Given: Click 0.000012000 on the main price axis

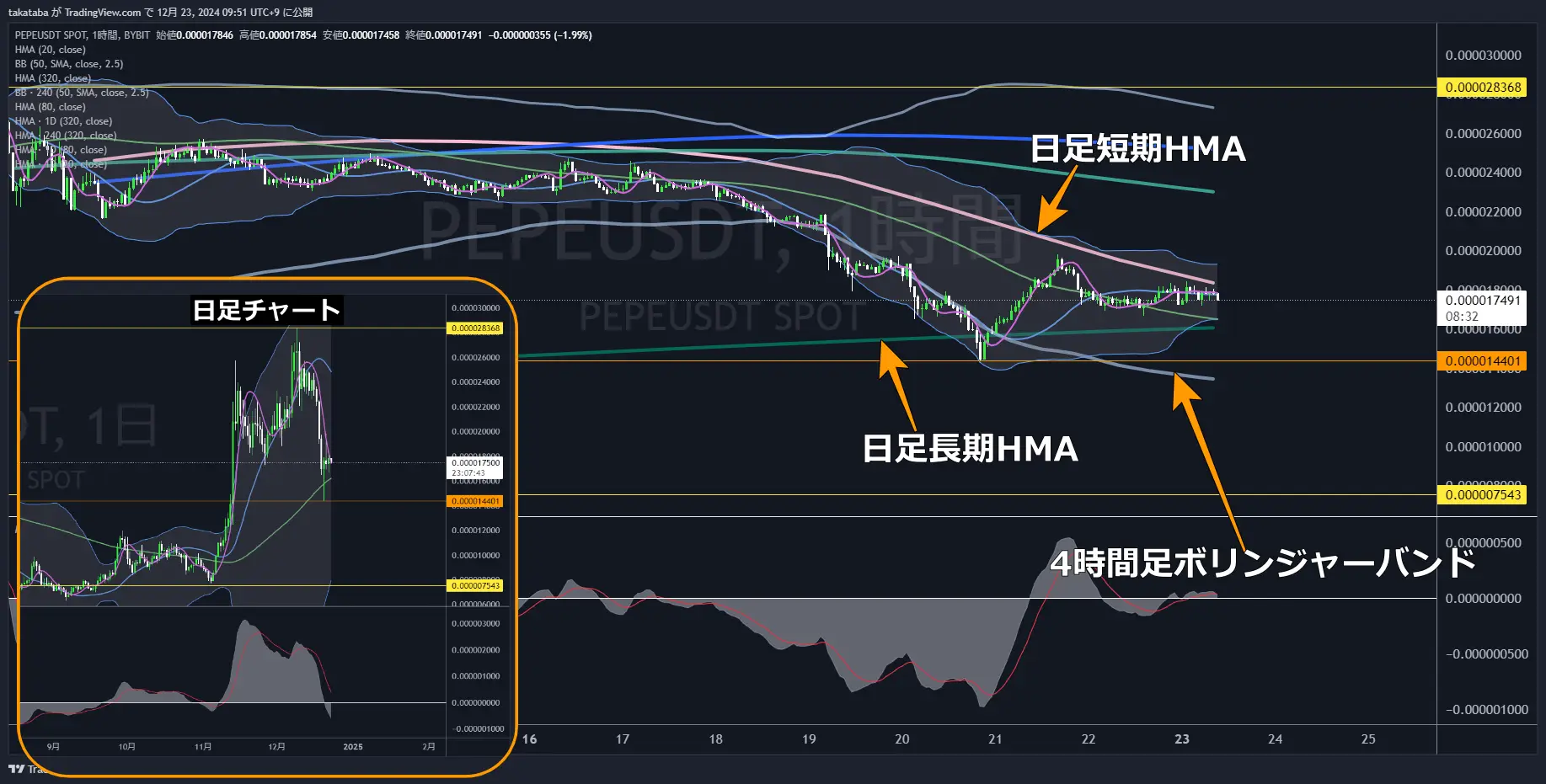Looking at the screenshot, I should pos(1483,408).
